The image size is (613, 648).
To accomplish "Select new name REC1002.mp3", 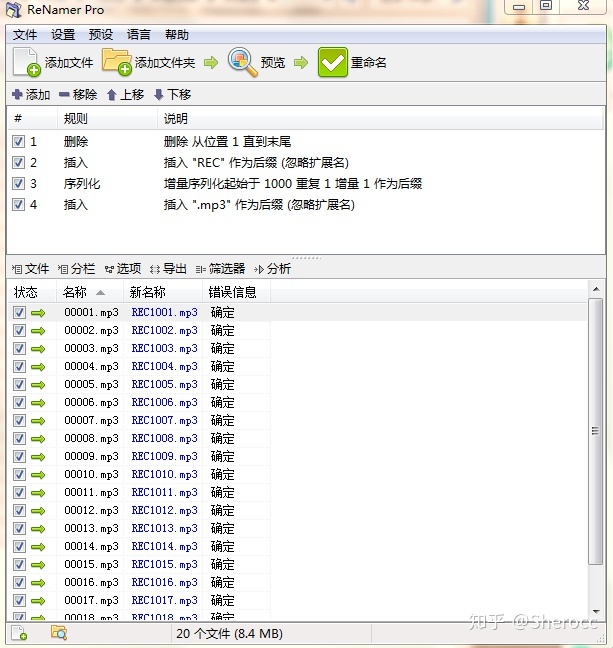I will (165, 331).
